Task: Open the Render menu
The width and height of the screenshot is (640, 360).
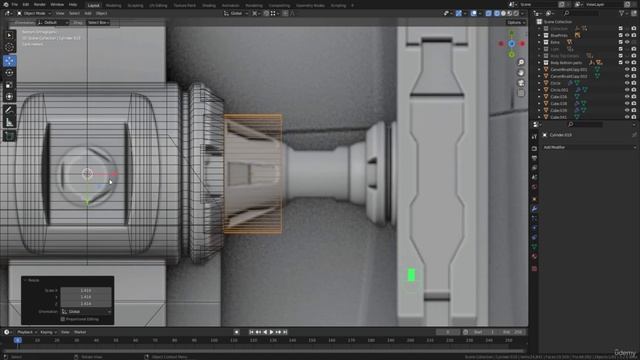Action: [x=40, y=4]
